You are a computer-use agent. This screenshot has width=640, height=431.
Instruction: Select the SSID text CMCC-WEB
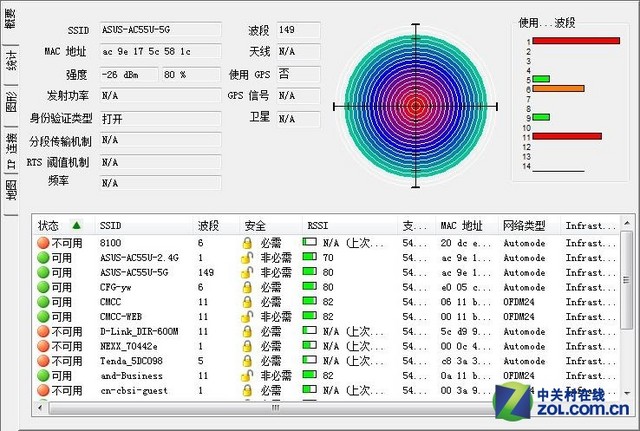[x=121, y=317]
